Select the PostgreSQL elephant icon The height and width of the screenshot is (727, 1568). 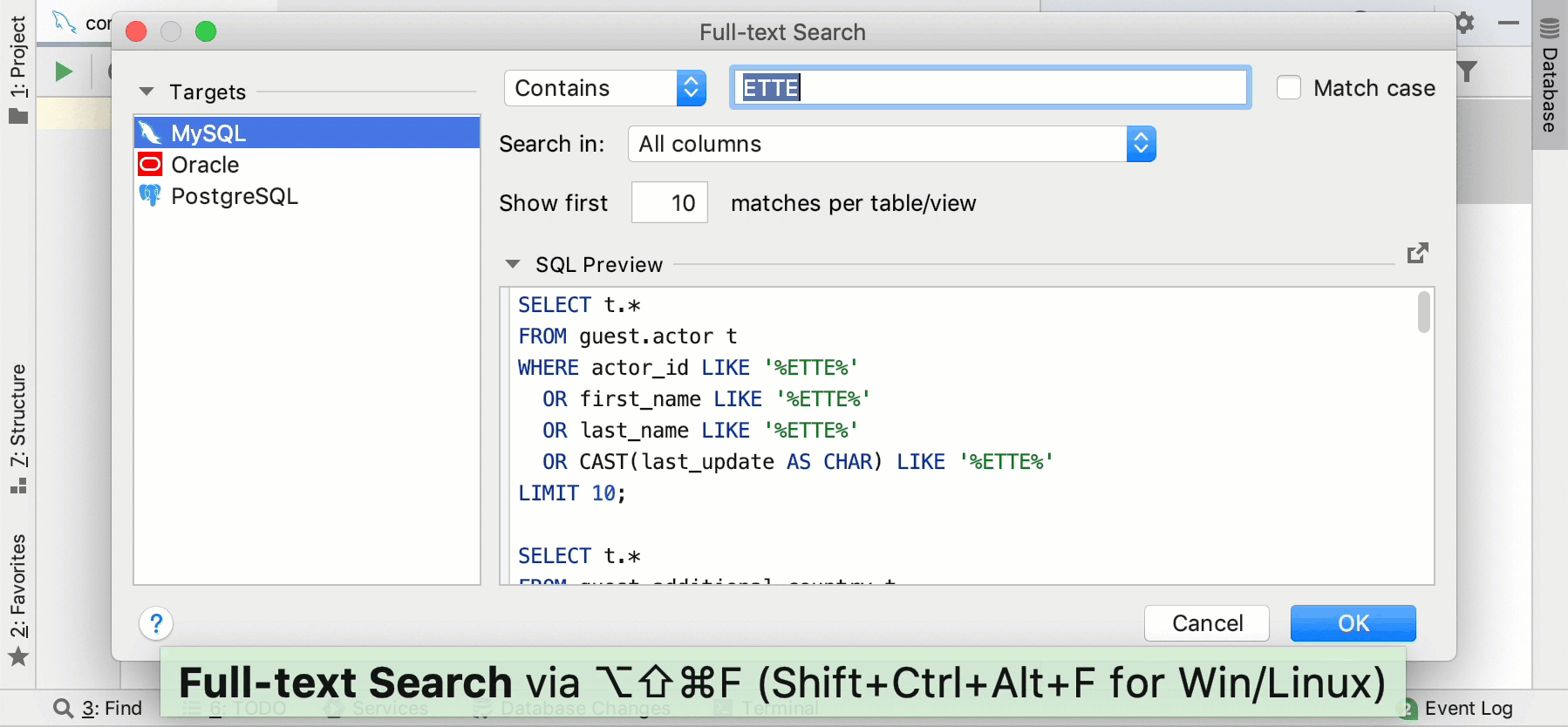pyautogui.click(x=151, y=196)
